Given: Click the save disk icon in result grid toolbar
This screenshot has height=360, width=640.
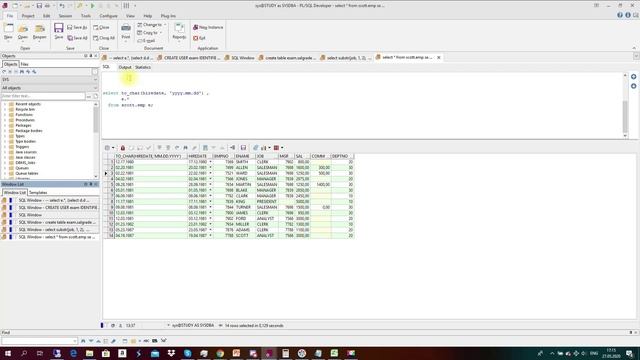Looking at the screenshot, I should click(243, 148).
